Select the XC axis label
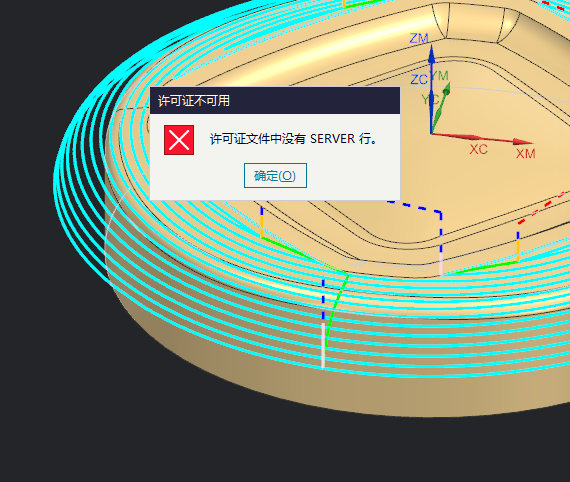Image resolution: width=570 pixels, height=482 pixels. tap(478, 149)
